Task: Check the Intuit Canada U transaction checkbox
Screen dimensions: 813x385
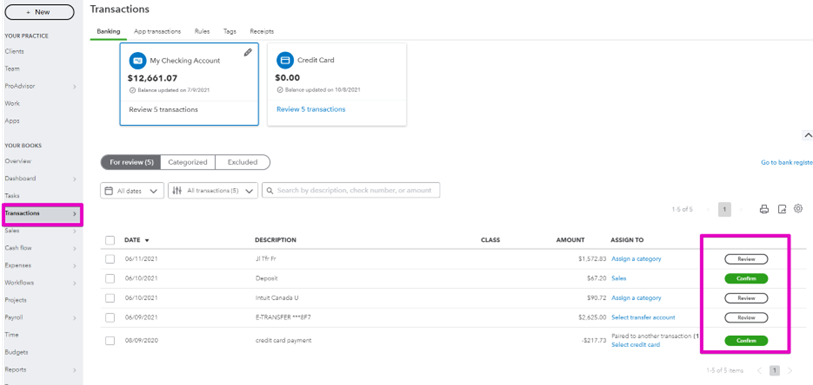Action: pyautogui.click(x=110, y=298)
